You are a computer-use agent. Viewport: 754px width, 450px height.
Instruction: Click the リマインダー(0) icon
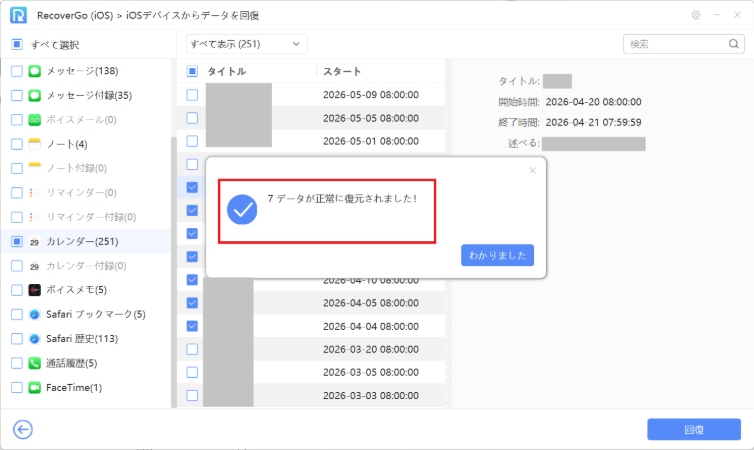pyautogui.click(x=35, y=192)
